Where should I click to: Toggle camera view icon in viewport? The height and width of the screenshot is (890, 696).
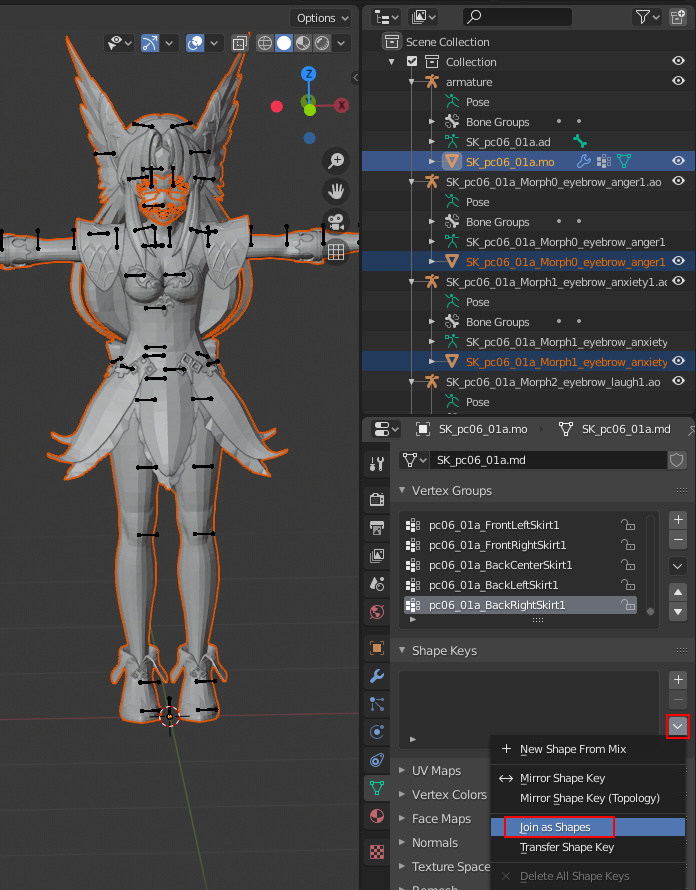[336, 221]
